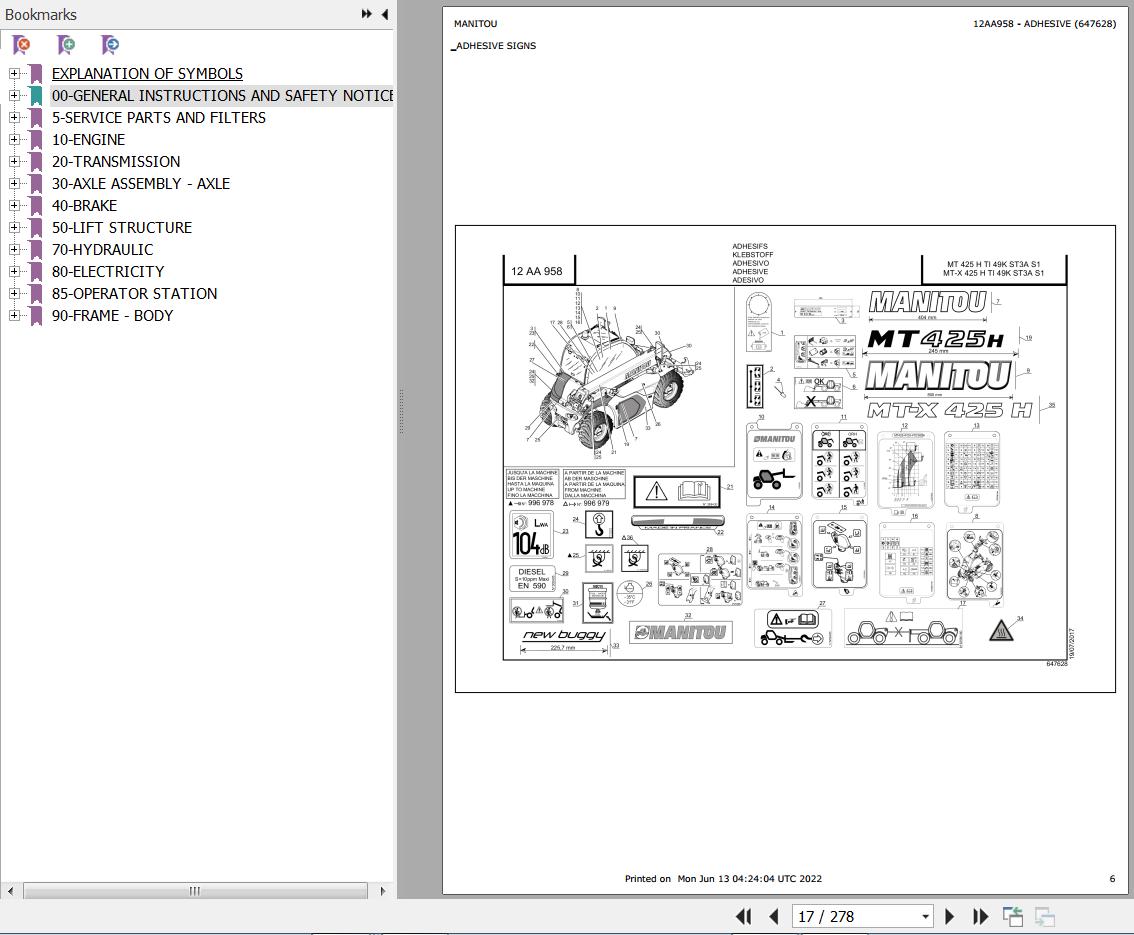
Task: Expand the 90-FRAME - BODY bookmark node
Action: [14, 315]
